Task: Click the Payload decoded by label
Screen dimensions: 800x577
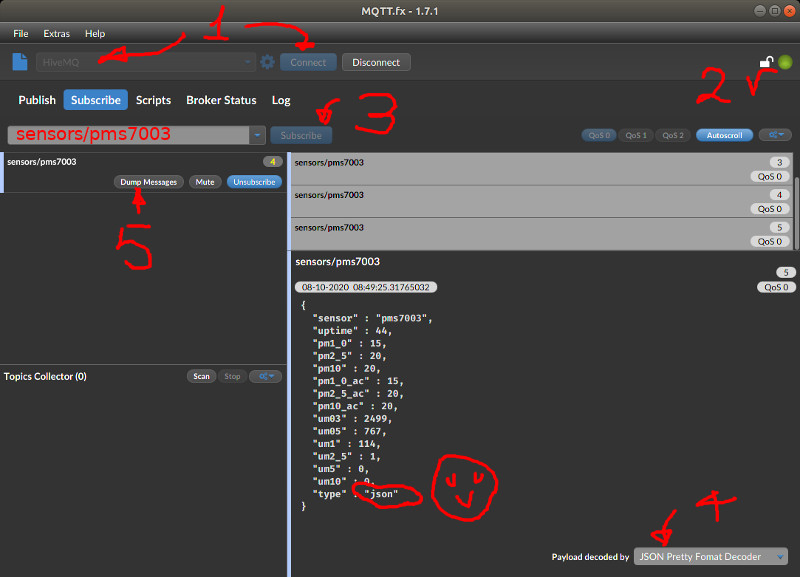Action: 590,557
